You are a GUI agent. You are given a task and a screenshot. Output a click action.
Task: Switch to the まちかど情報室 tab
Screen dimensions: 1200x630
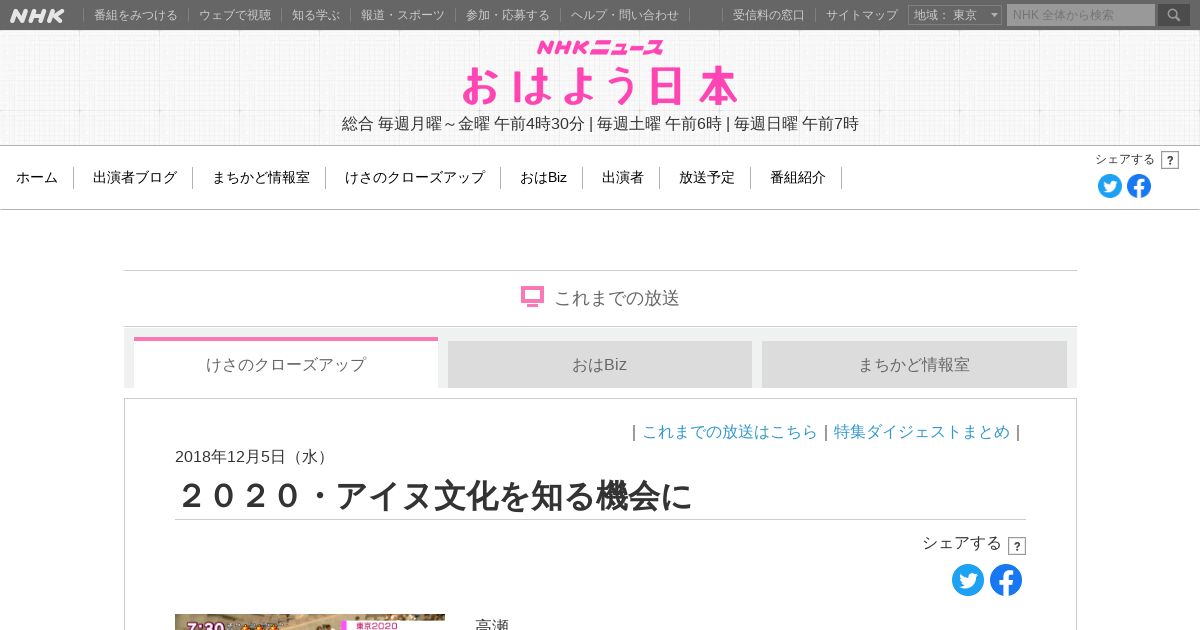pos(914,364)
